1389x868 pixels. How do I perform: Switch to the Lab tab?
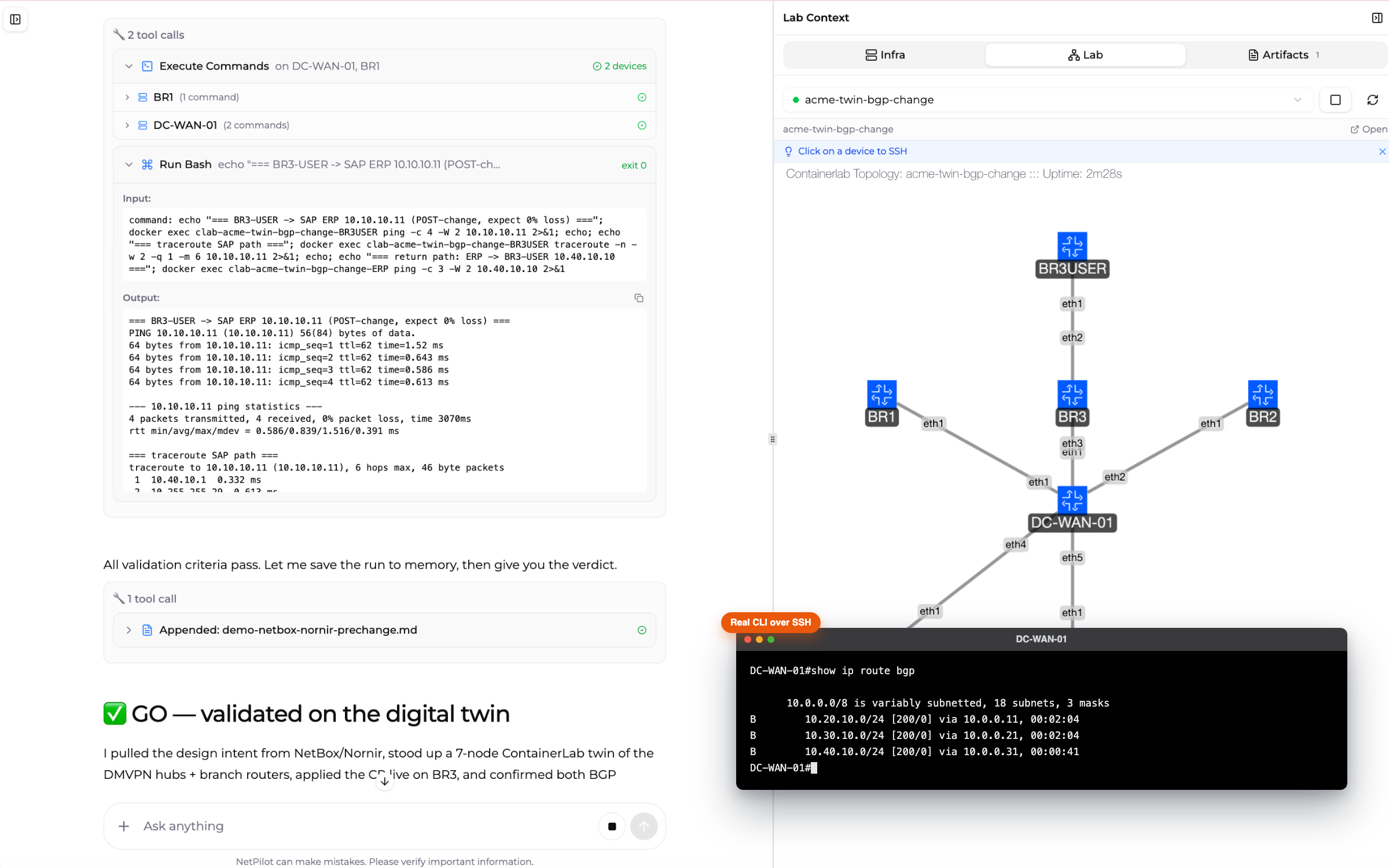[x=1085, y=55]
